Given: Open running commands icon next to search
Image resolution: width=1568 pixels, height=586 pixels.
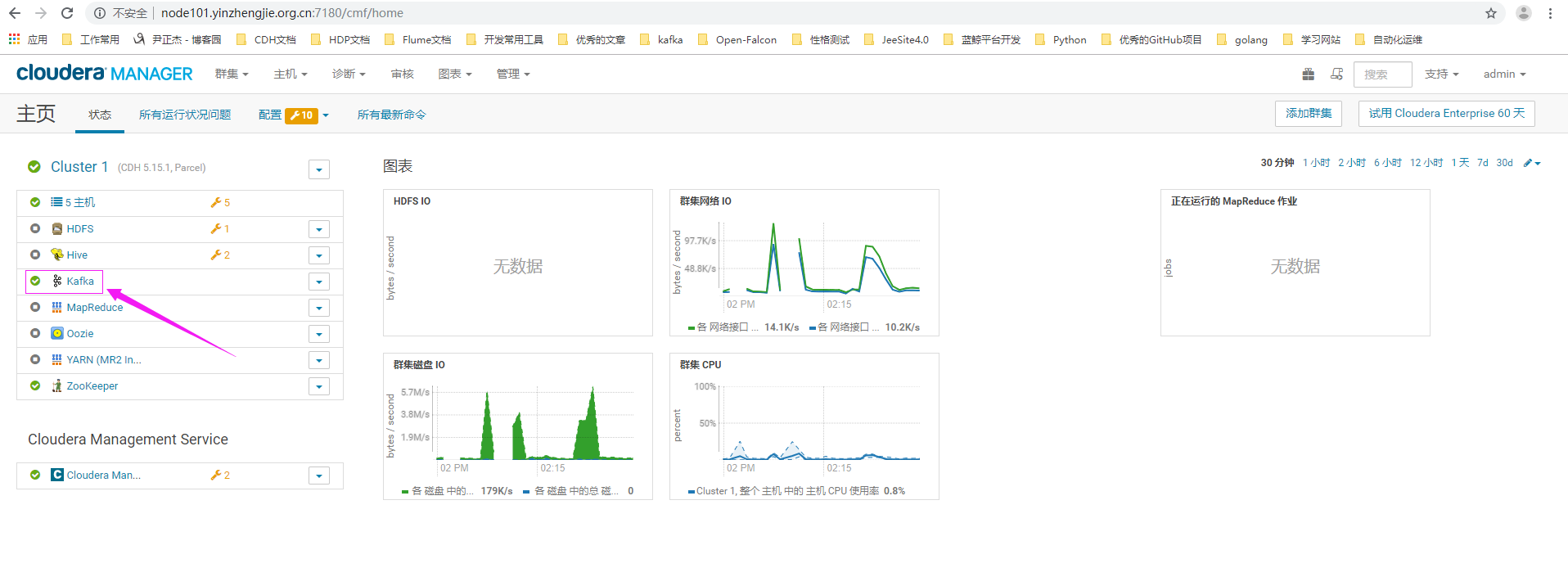Looking at the screenshot, I should coord(1336,74).
